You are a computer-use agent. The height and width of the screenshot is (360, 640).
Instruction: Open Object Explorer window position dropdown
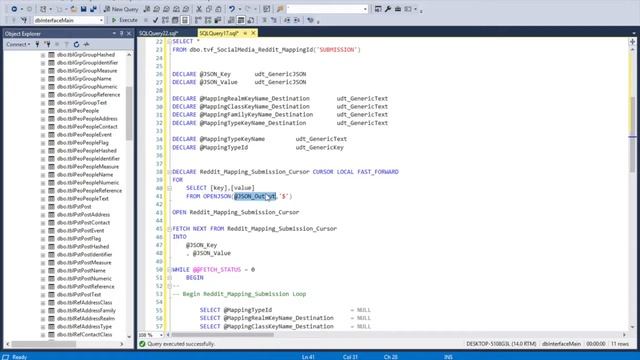click(114, 33)
